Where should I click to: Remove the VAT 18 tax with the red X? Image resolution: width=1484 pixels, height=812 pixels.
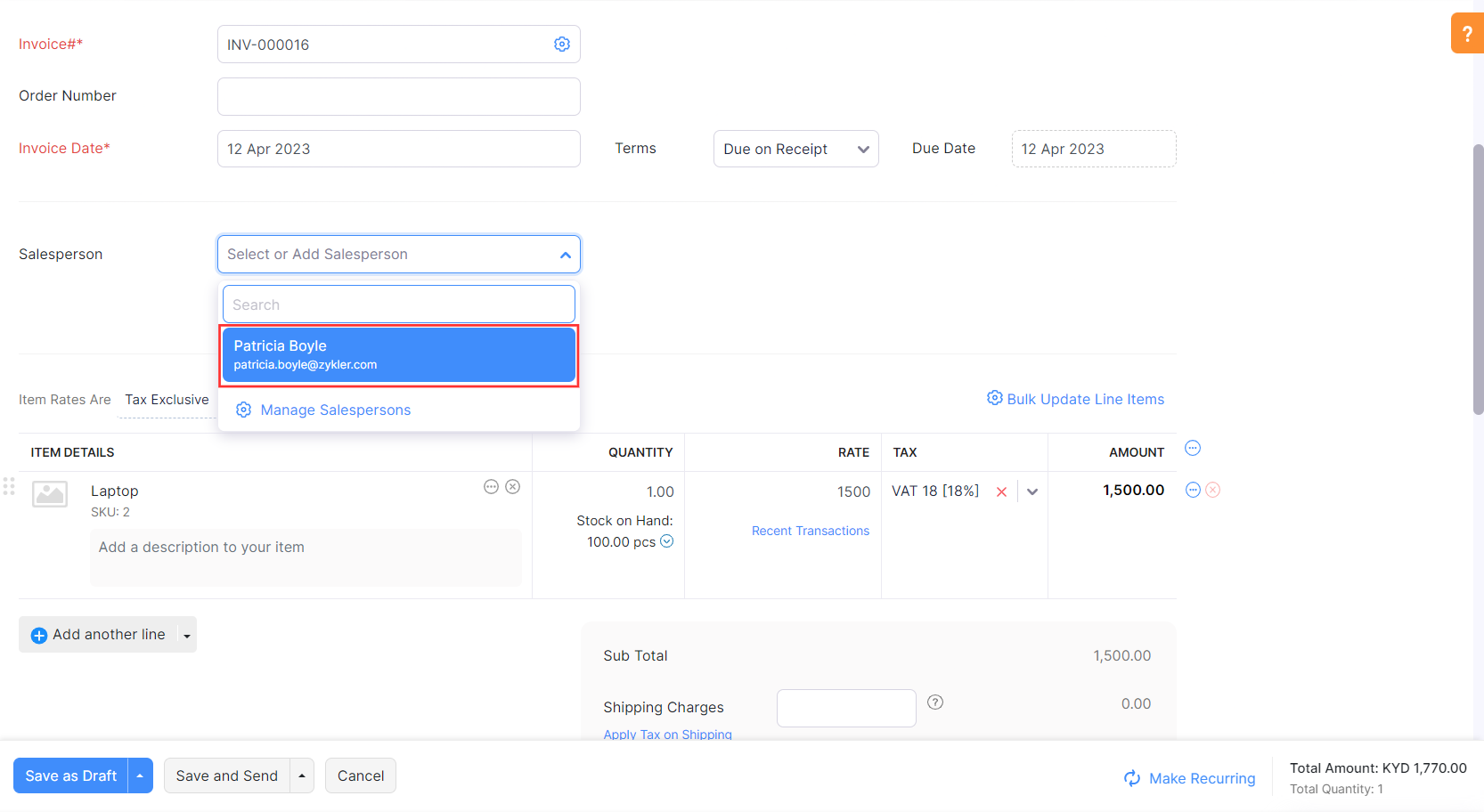click(1001, 491)
